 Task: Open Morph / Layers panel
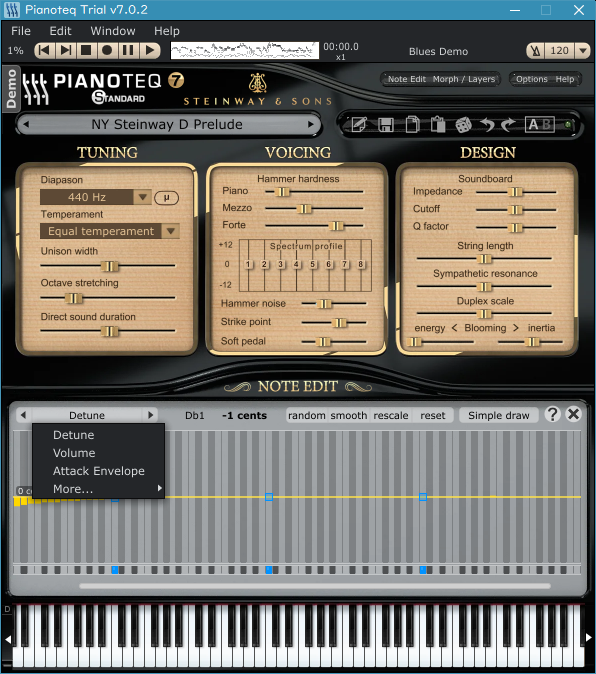464,79
